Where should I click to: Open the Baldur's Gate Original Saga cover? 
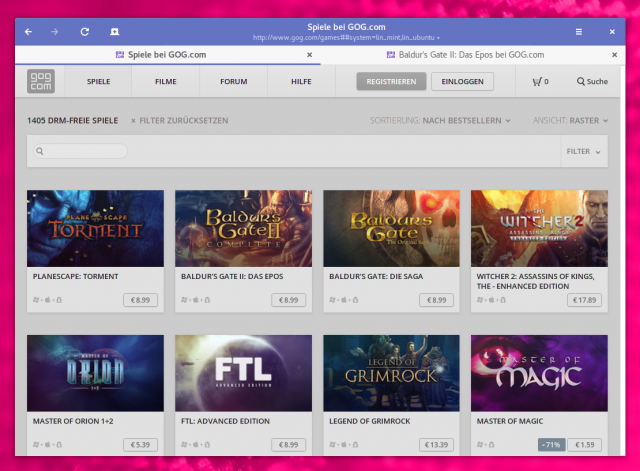391,229
